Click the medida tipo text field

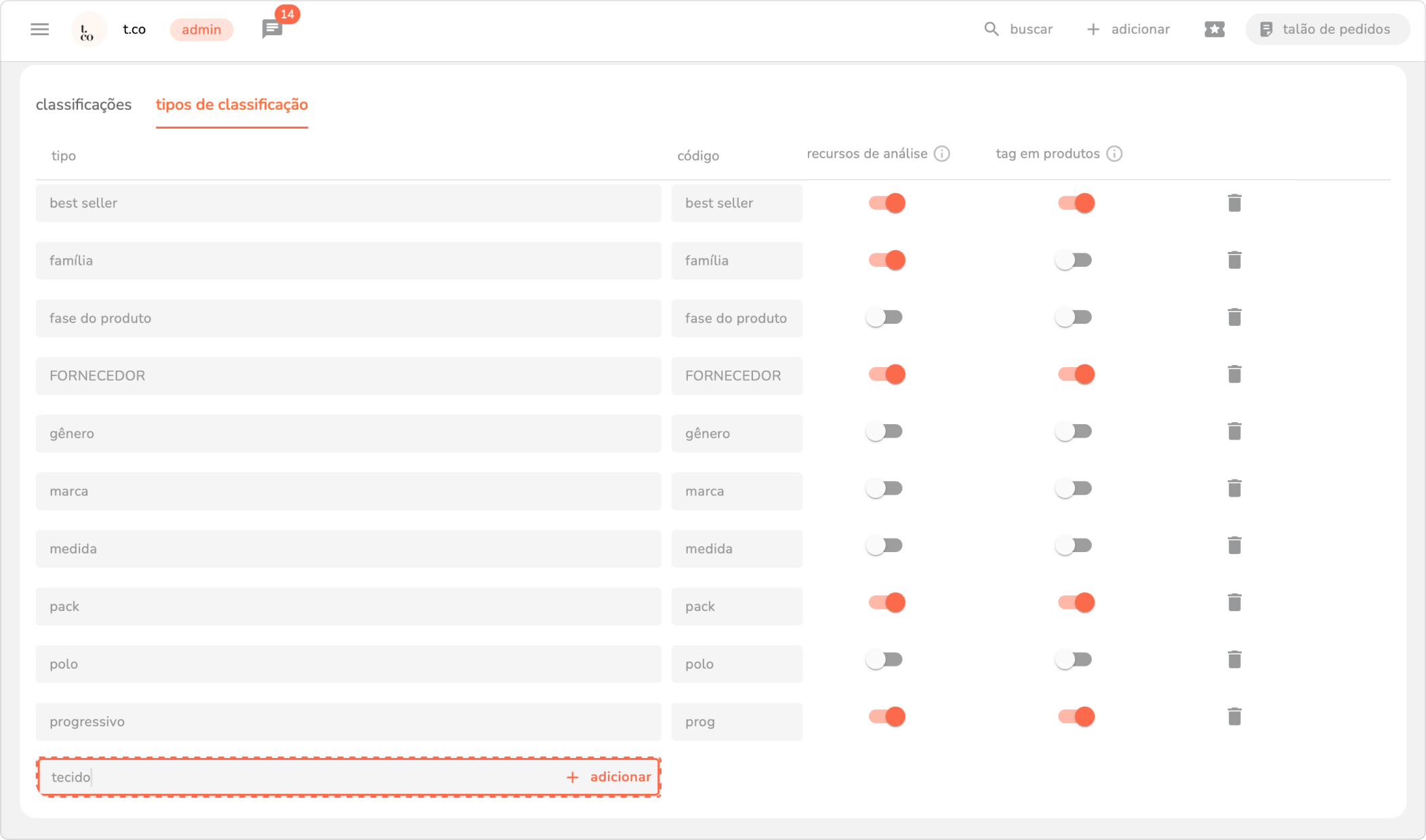point(348,549)
